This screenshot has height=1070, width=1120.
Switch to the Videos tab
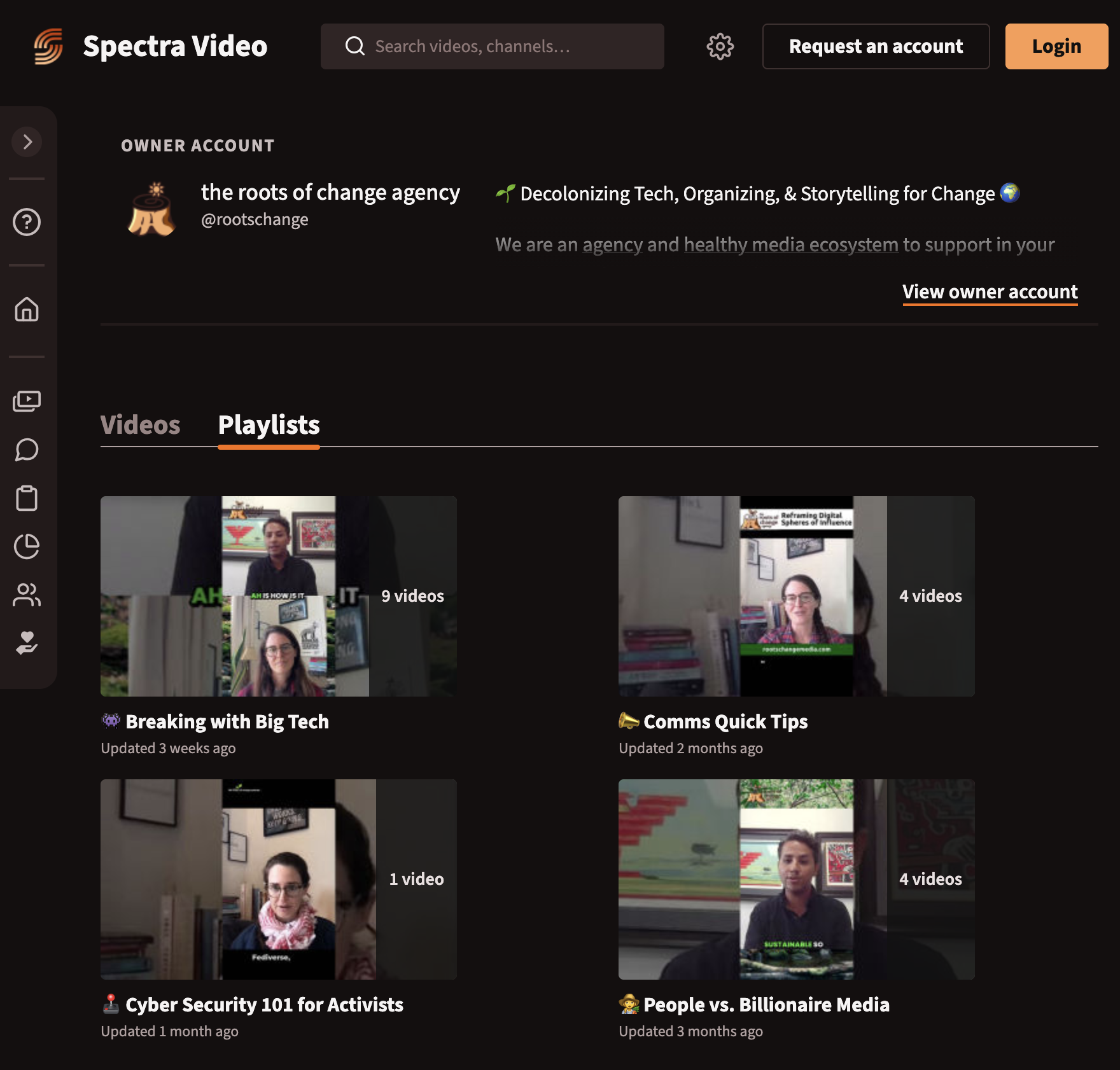tap(140, 425)
